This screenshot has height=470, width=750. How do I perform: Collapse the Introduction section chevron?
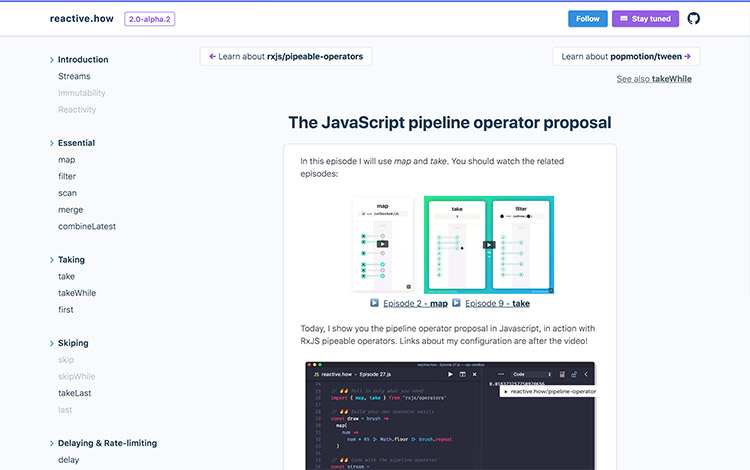[52, 60]
